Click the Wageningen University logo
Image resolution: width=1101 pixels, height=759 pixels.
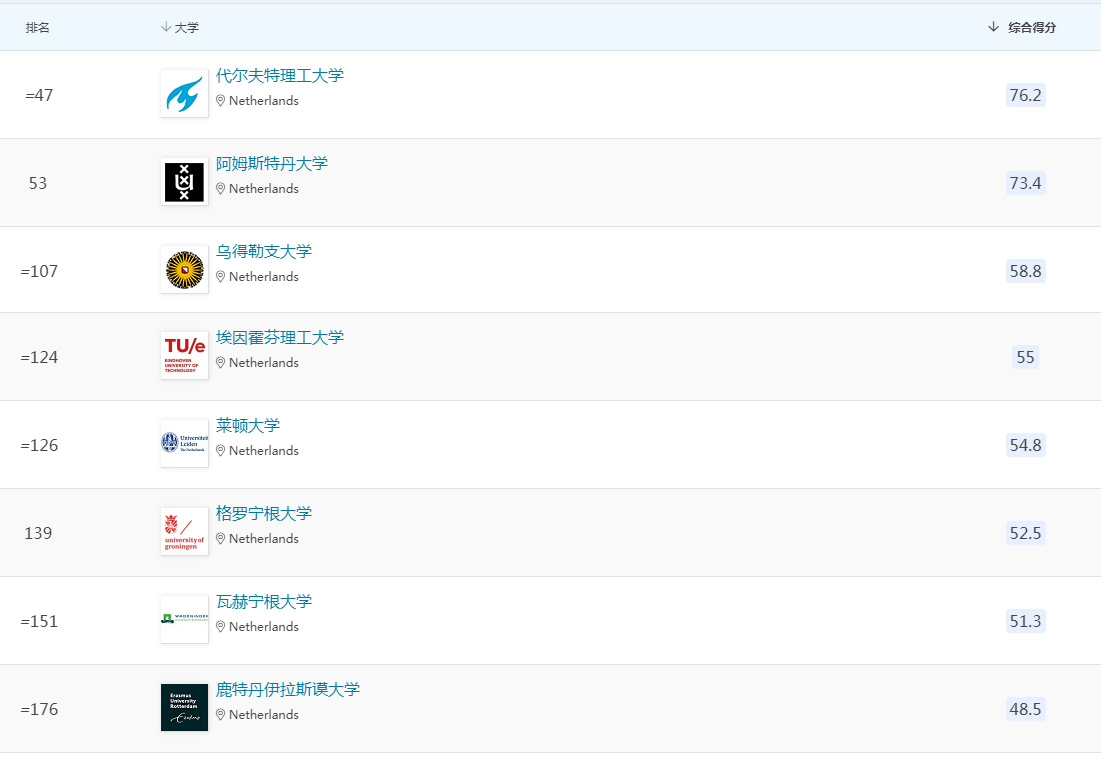coord(184,618)
